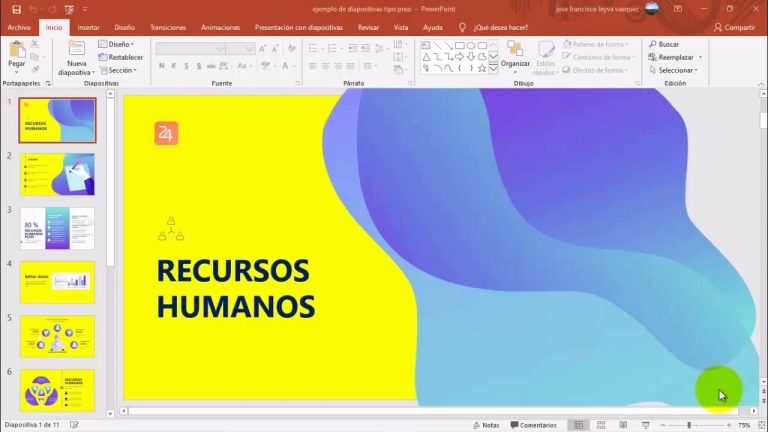This screenshot has width=768, height=432.
Task: Select slide 6 thumbnail
Action: click(58, 390)
